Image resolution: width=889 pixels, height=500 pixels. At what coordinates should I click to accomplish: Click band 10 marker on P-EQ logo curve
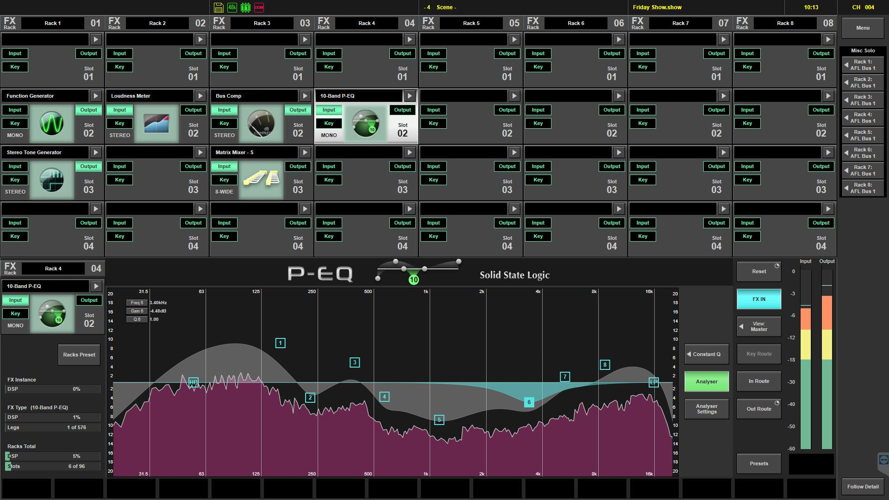[x=413, y=279]
